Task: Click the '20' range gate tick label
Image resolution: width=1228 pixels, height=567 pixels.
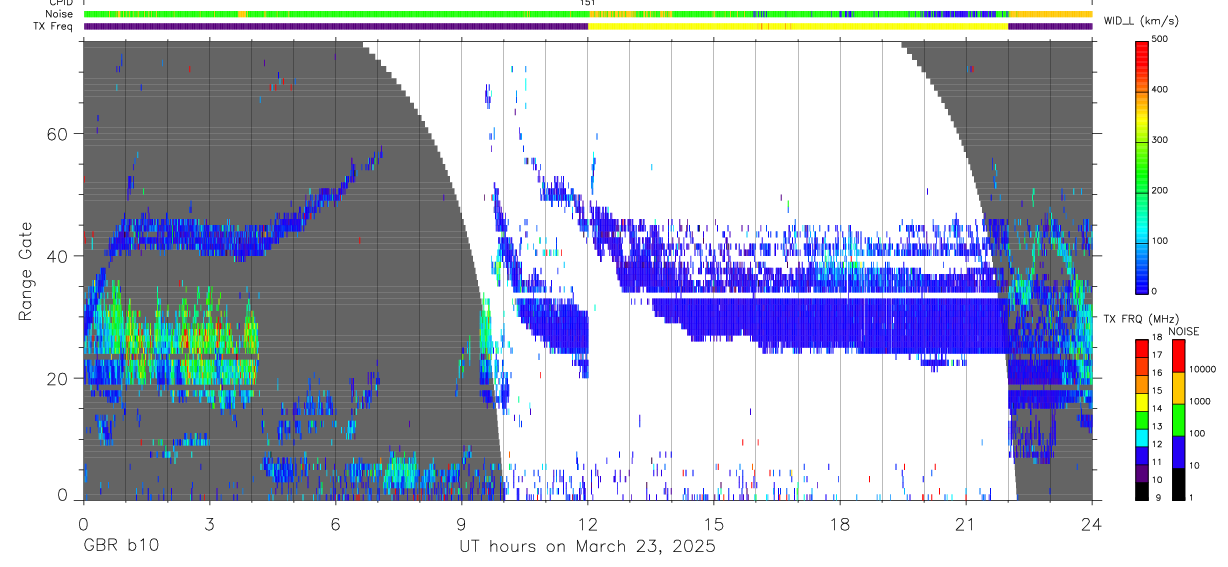Action: point(56,378)
